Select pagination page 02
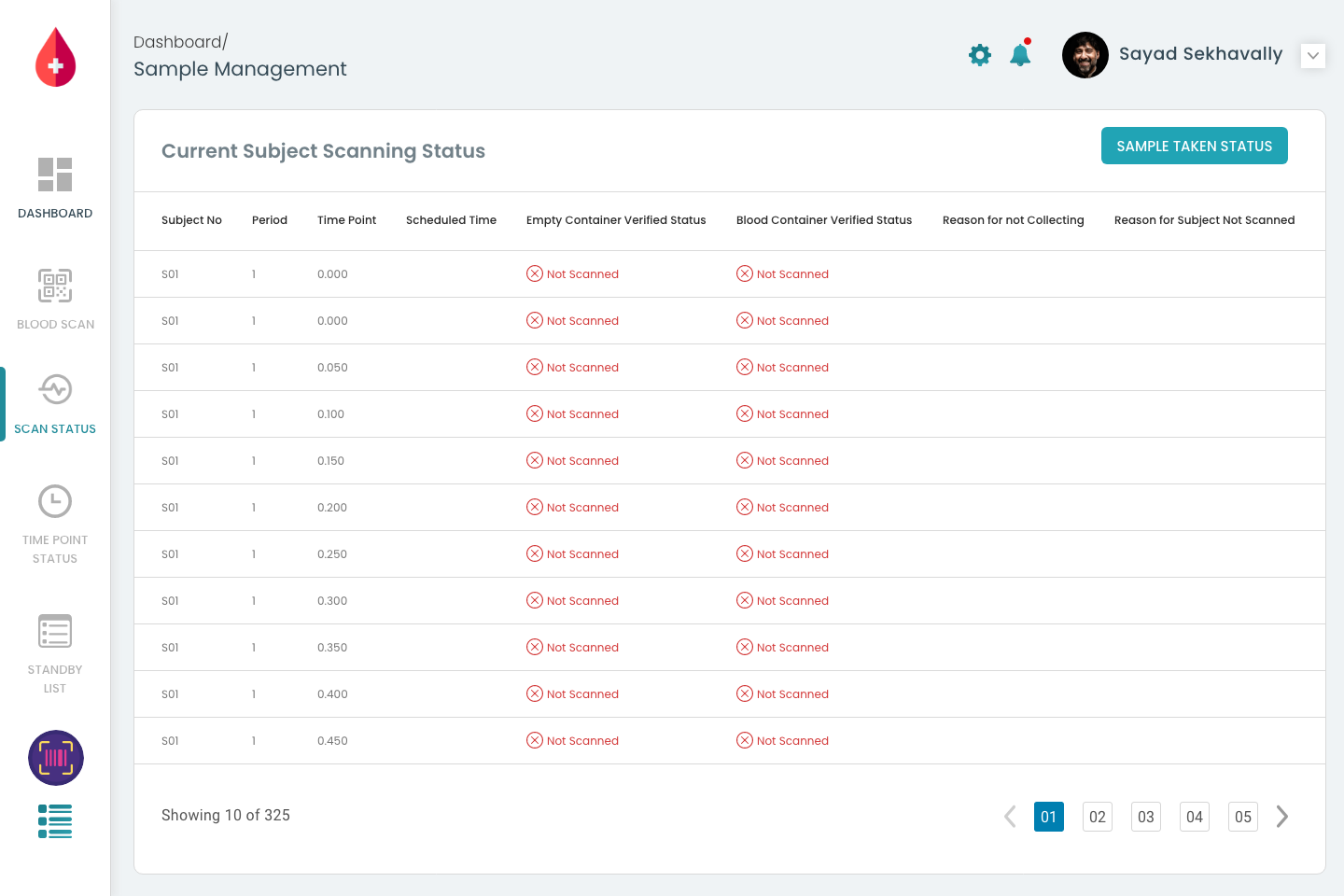Viewport: 1344px width, 896px height. click(x=1098, y=817)
